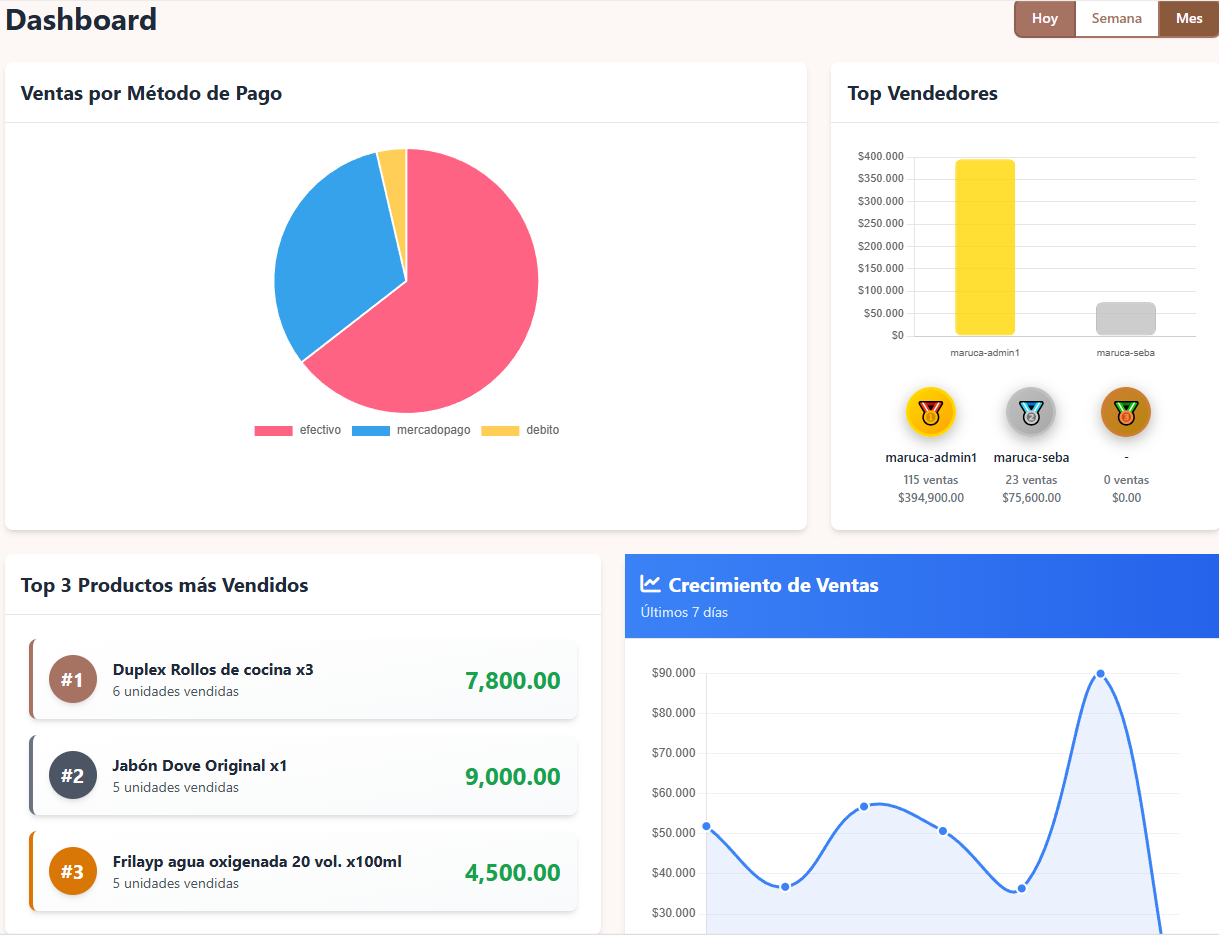Click the bronze medal icon
The width and height of the screenshot is (1219, 935).
coord(1125,412)
